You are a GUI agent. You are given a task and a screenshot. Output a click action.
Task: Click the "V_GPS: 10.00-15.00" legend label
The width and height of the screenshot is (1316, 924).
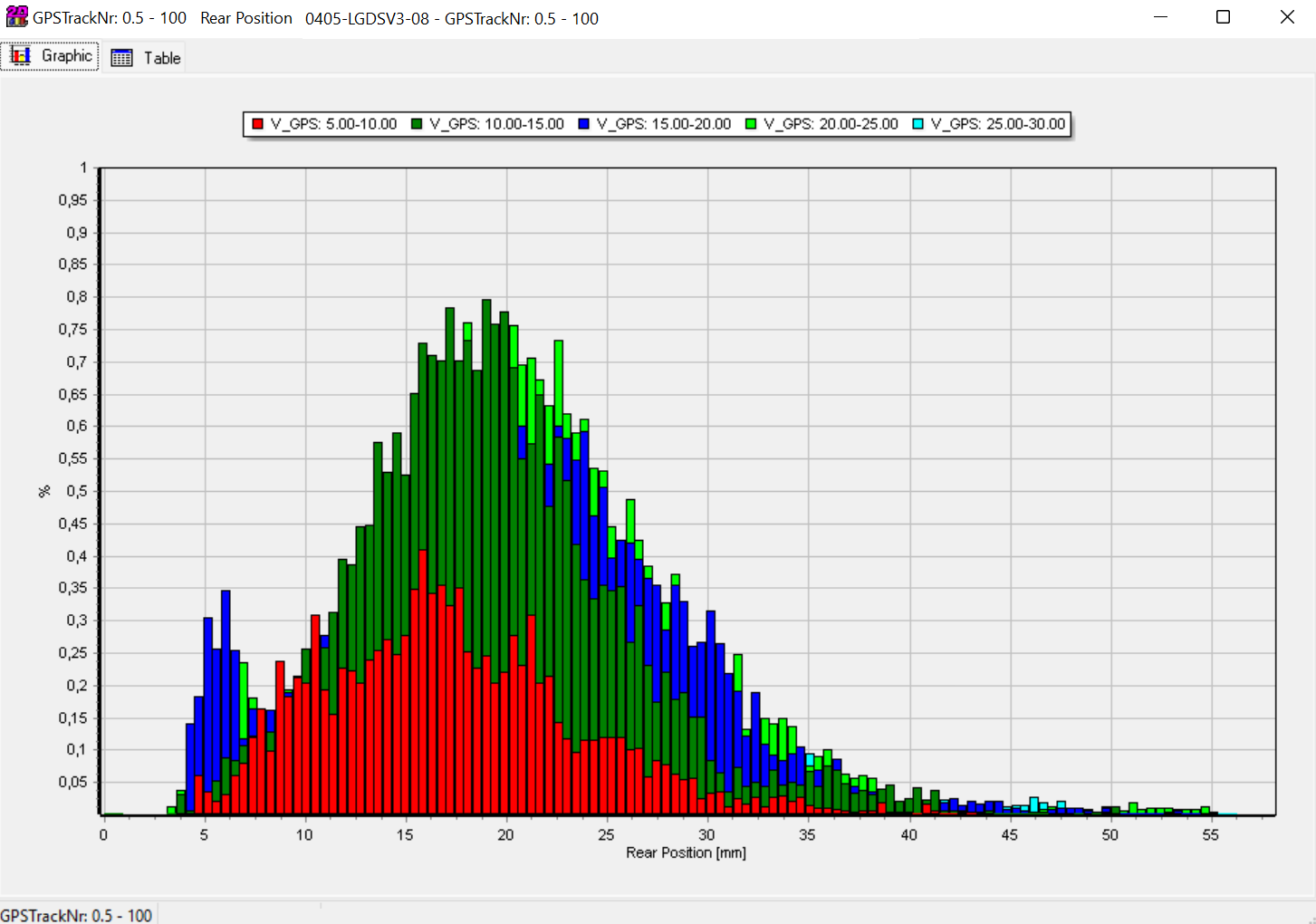click(496, 124)
